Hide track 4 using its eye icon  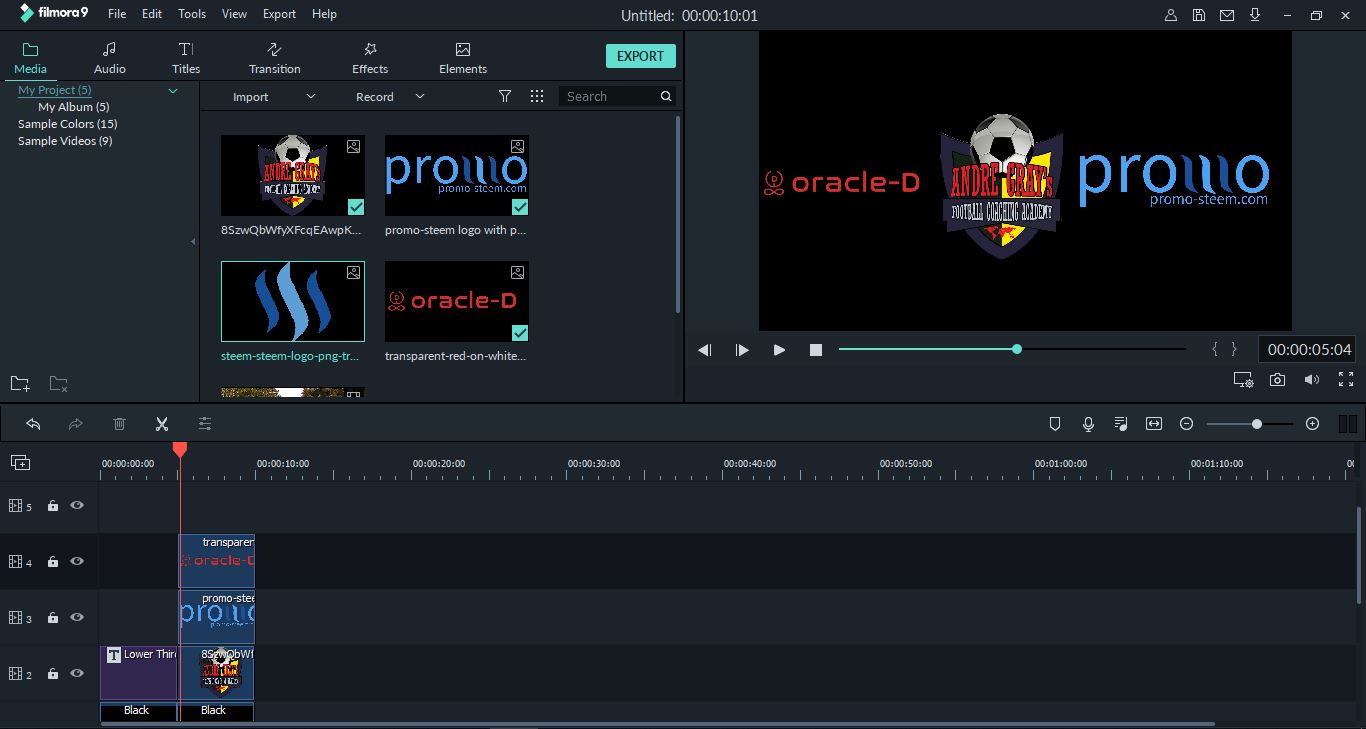(x=77, y=562)
